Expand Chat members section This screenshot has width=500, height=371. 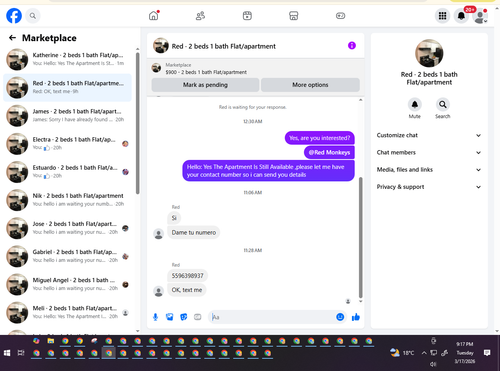[x=429, y=152]
